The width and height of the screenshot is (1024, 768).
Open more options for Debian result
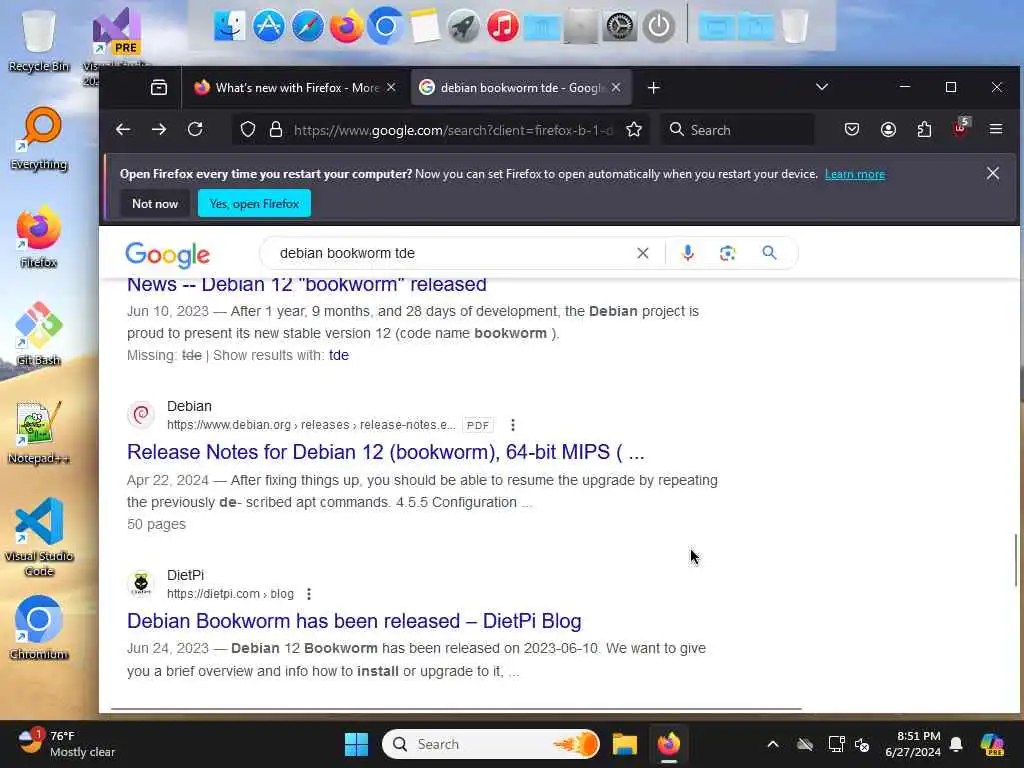coord(513,425)
